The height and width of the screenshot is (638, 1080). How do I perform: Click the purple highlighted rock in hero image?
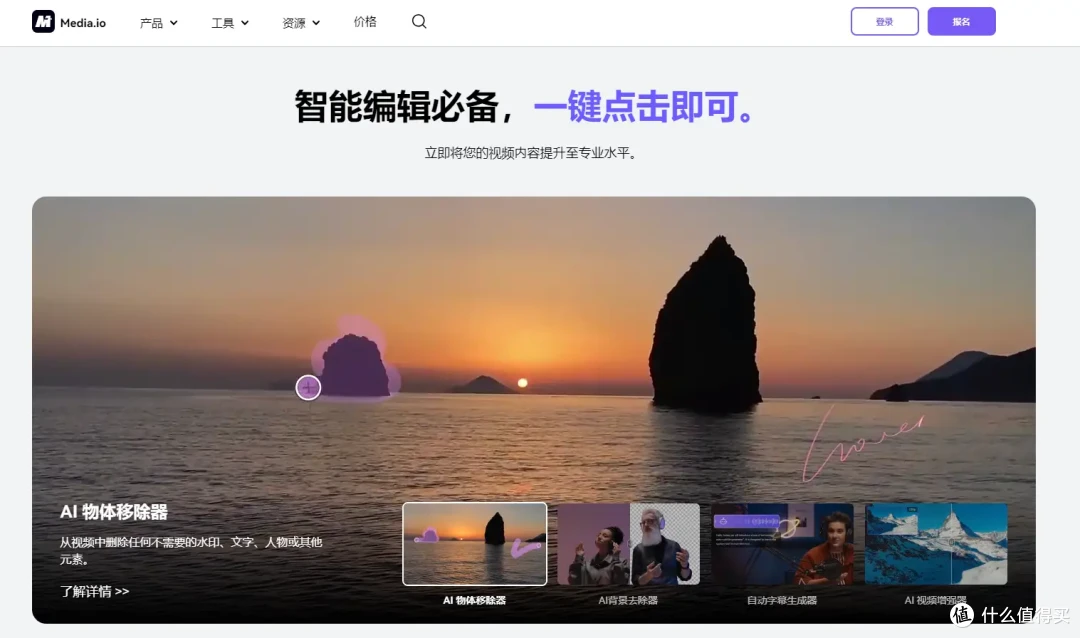point(354,365)
